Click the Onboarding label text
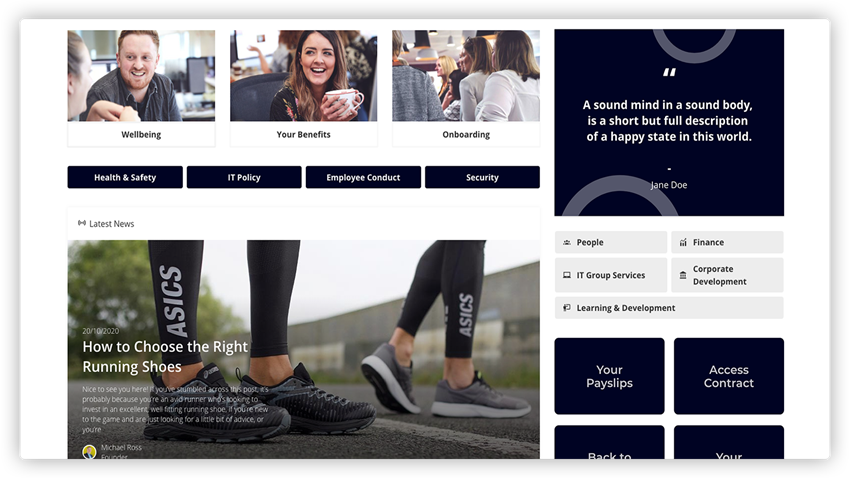This screenshot has height=478, width=850. 466,135
